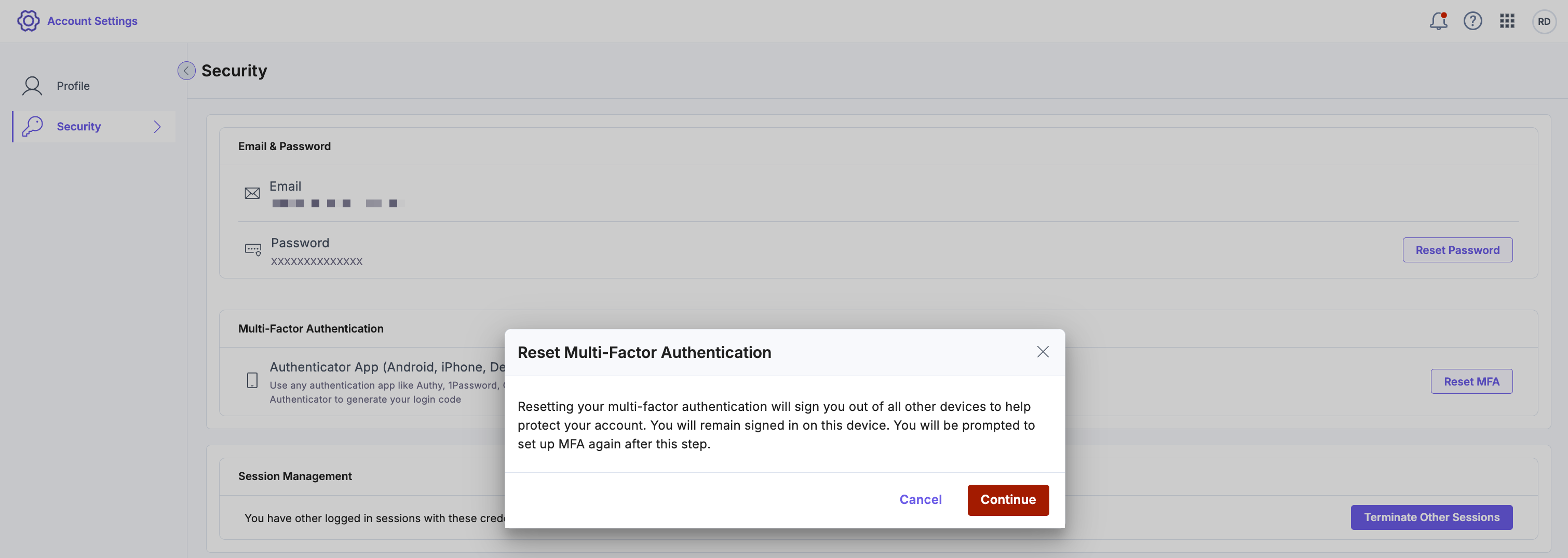This screenshot has height=558, width=1568.
Task: Select the Security menu item
Action: tap(78, 127)
